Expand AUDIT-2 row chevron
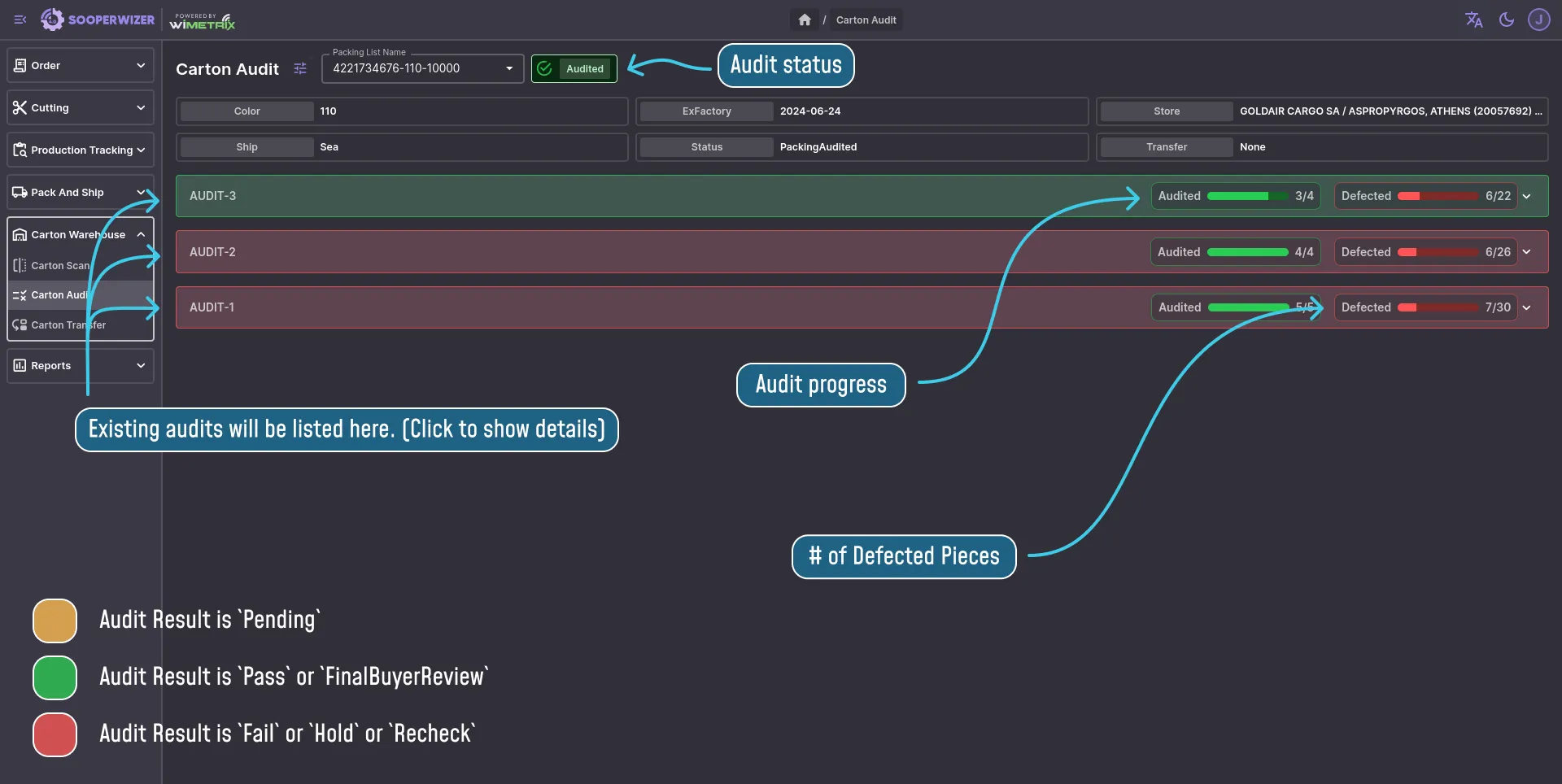This screenshot has width=1562, height=784. click(x=1527, y=252)
